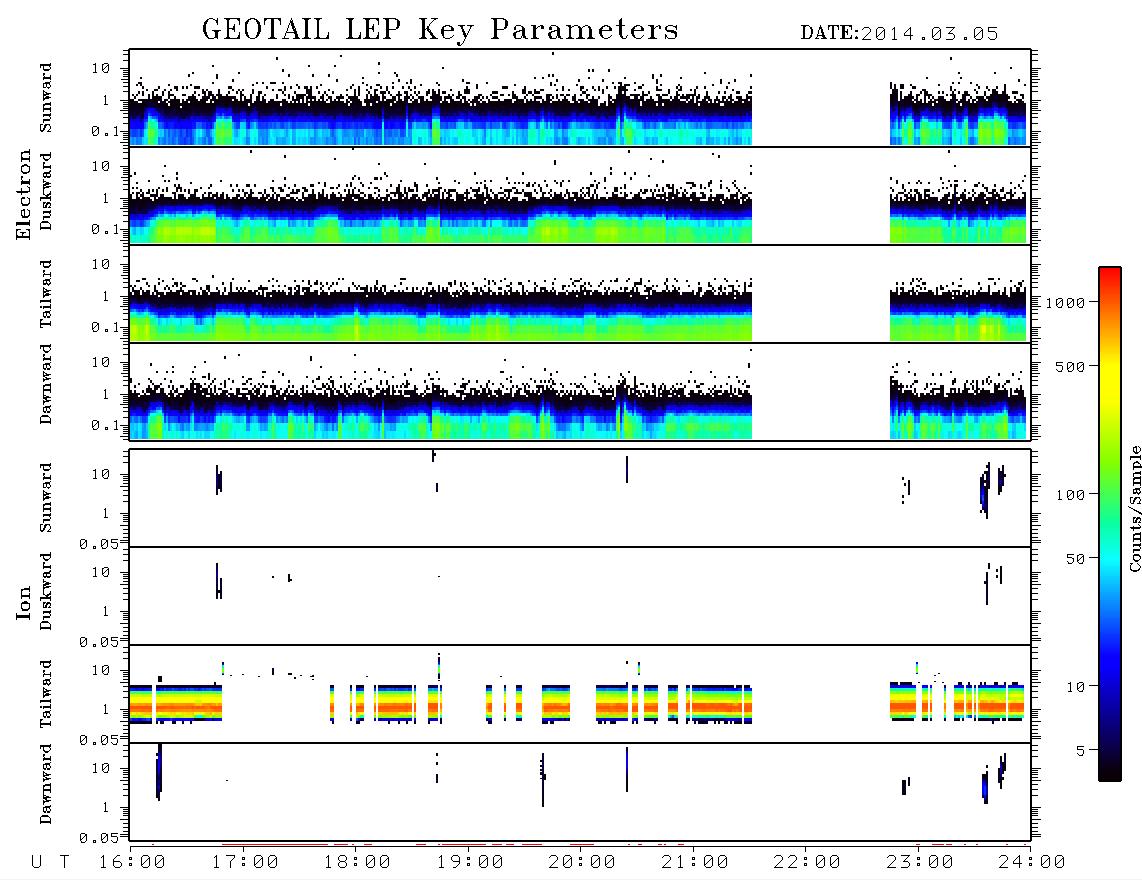Click the "Counts/Sample" colorbar label
The image size is (1142, 880).
(x=1134, y=508)
